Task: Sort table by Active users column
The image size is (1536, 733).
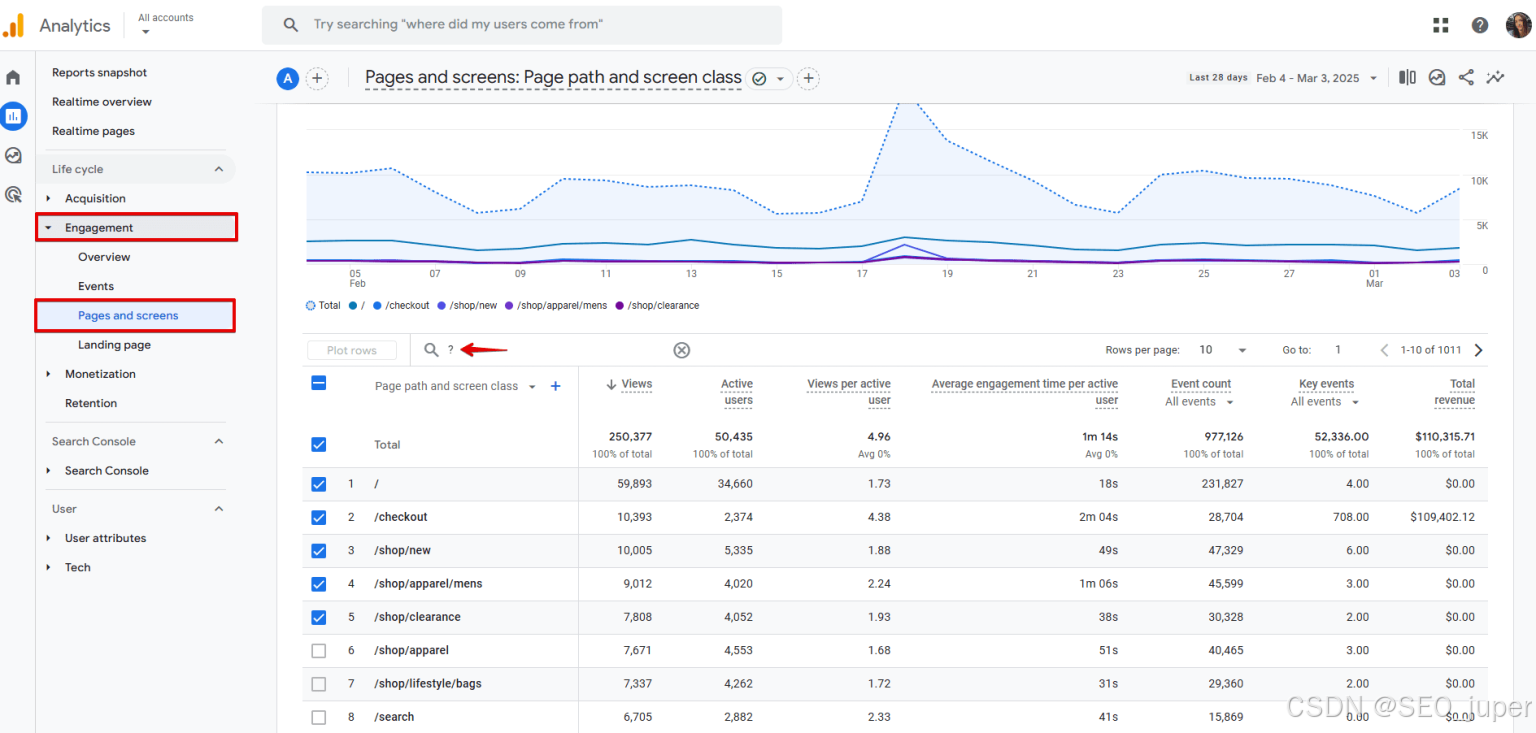Action: [737, 392]
